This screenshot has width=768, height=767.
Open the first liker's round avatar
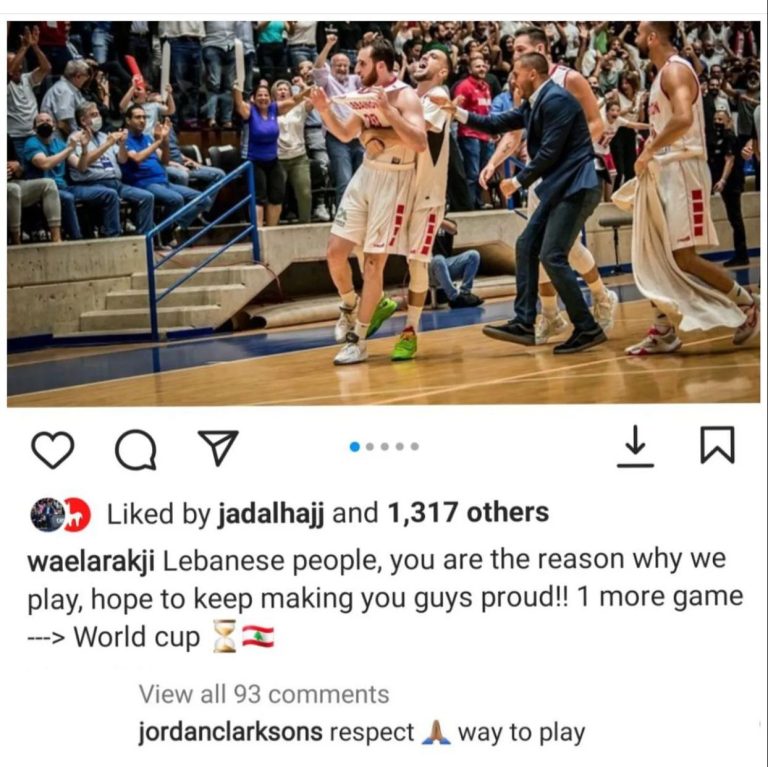[47, 515]
